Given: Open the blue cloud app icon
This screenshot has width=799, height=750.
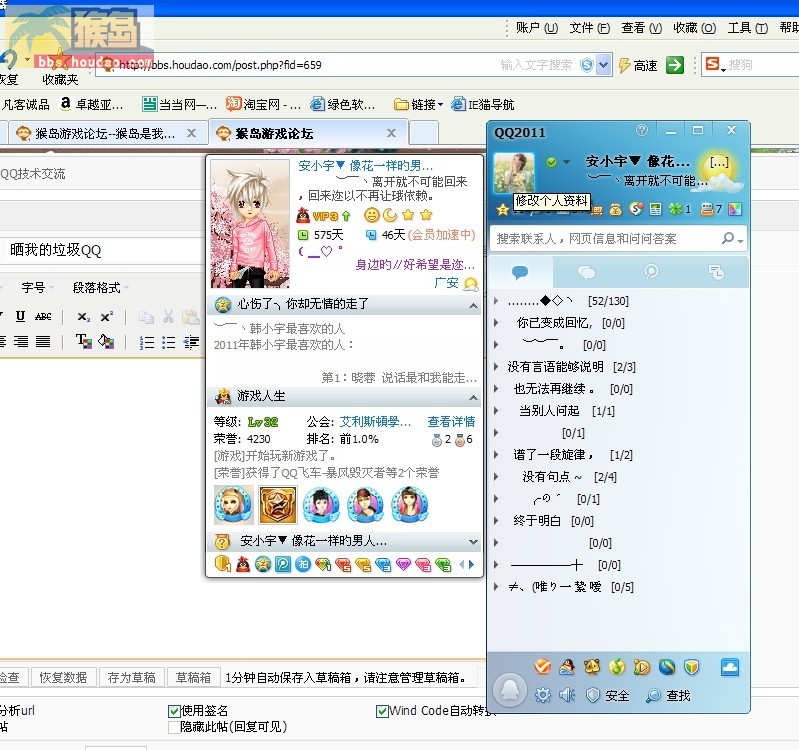Looking at the screenshot, I should click(x=730, y=667).
